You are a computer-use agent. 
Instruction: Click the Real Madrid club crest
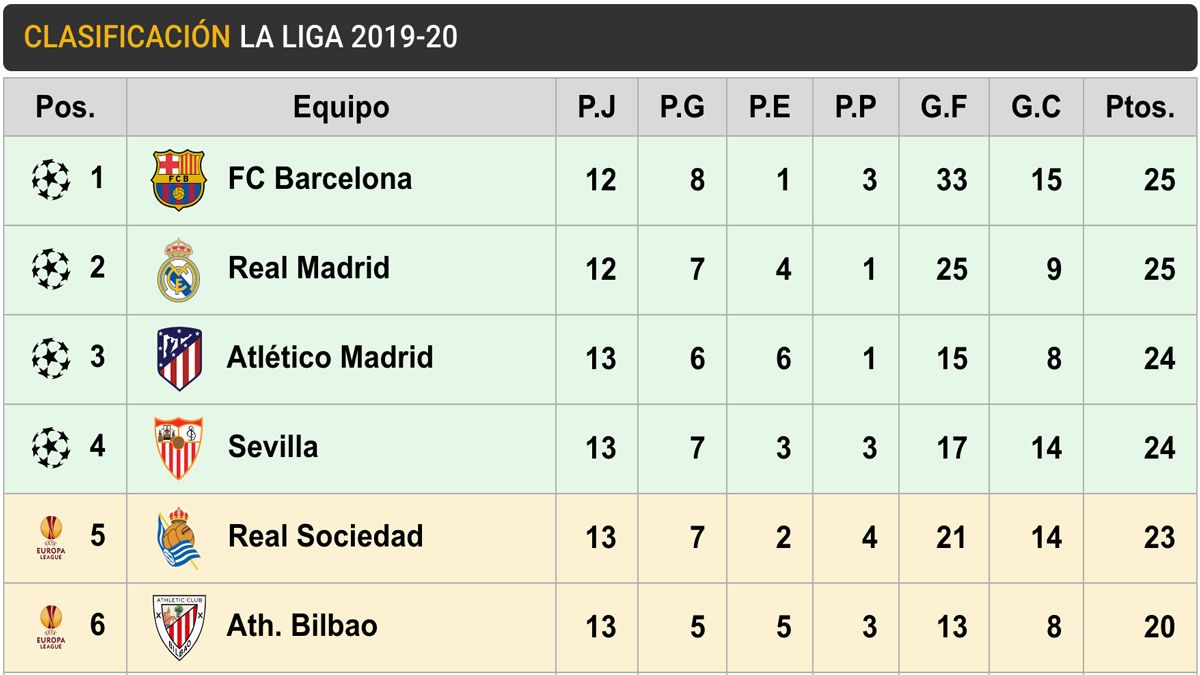click(x=179, y=269)
